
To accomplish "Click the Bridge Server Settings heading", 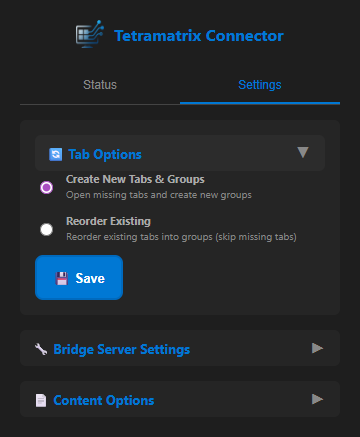I will point(122,349).
